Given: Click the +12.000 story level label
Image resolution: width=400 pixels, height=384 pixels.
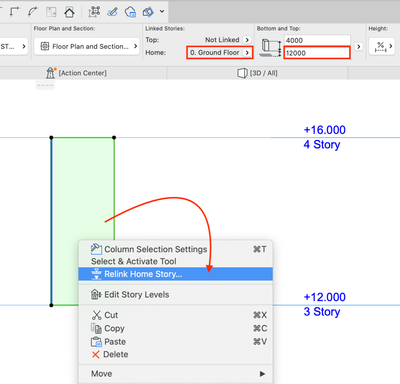Looking at the screenshot, I should 325,297.
